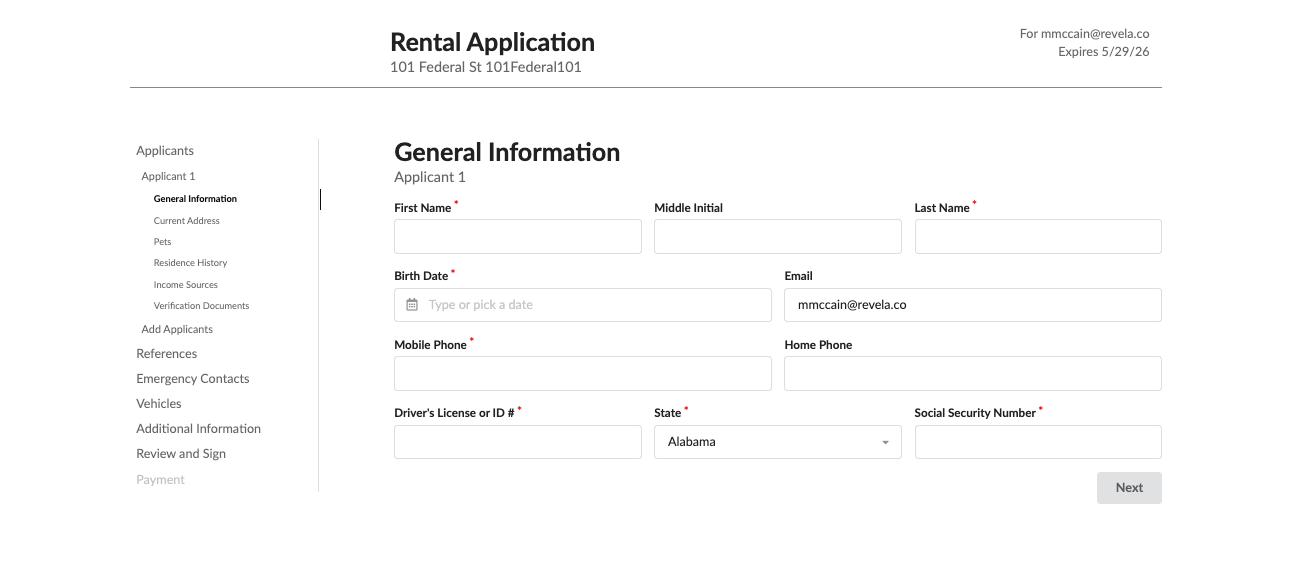Focus the Middle Initial input field

click(778, 237)
